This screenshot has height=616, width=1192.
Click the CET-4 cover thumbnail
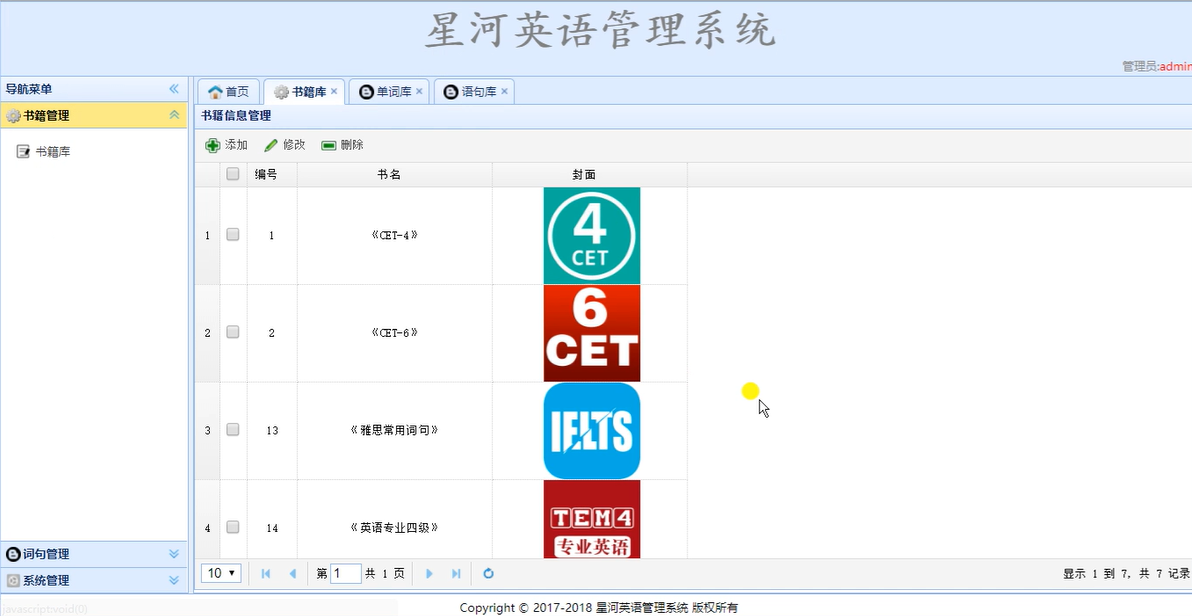591,236
